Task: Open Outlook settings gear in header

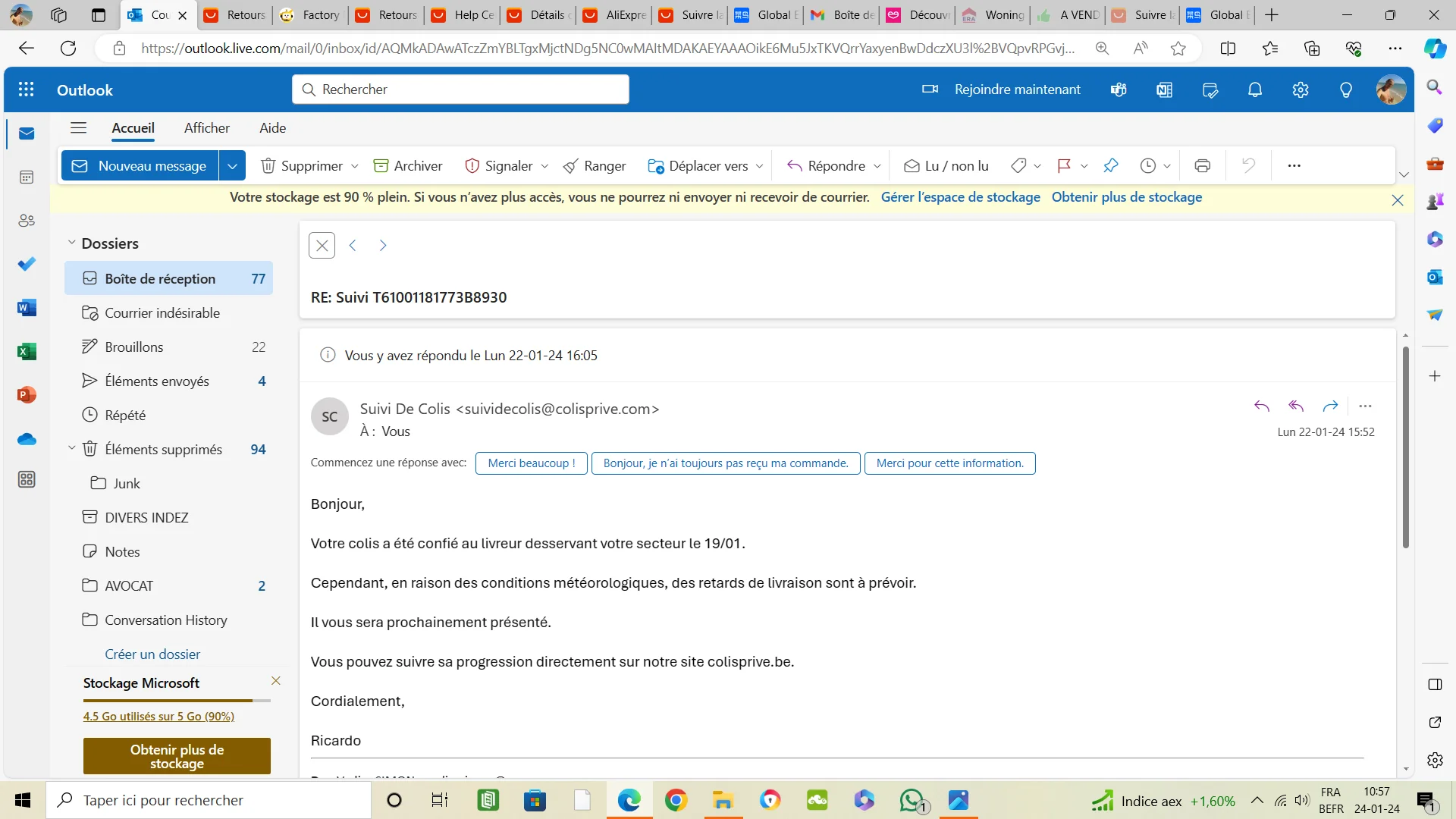Action: pyautogui.click(x=1301, y=89)
